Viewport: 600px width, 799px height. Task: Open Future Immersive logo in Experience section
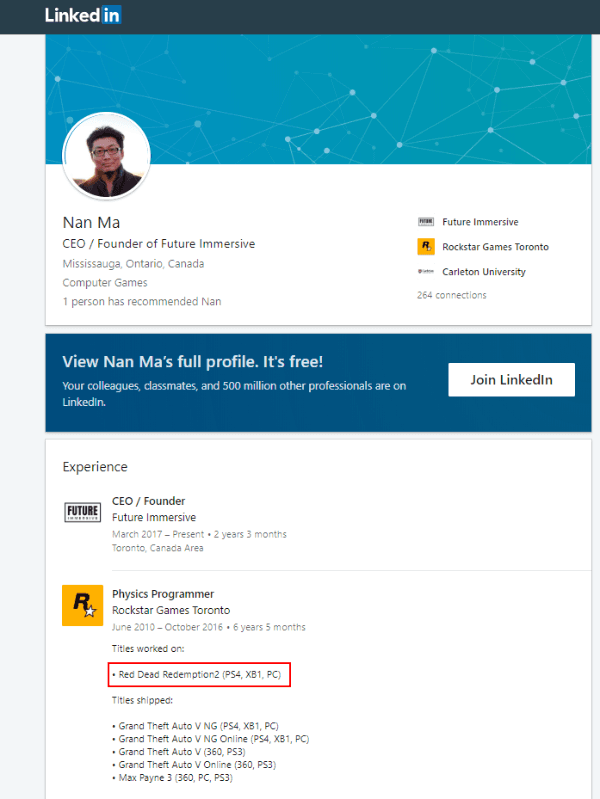[x=82, y=513]
